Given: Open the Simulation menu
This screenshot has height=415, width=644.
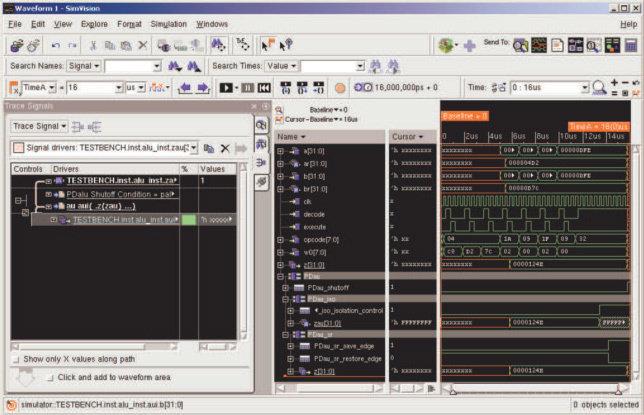Looking at the screenshot, I should tap(168, 24).
